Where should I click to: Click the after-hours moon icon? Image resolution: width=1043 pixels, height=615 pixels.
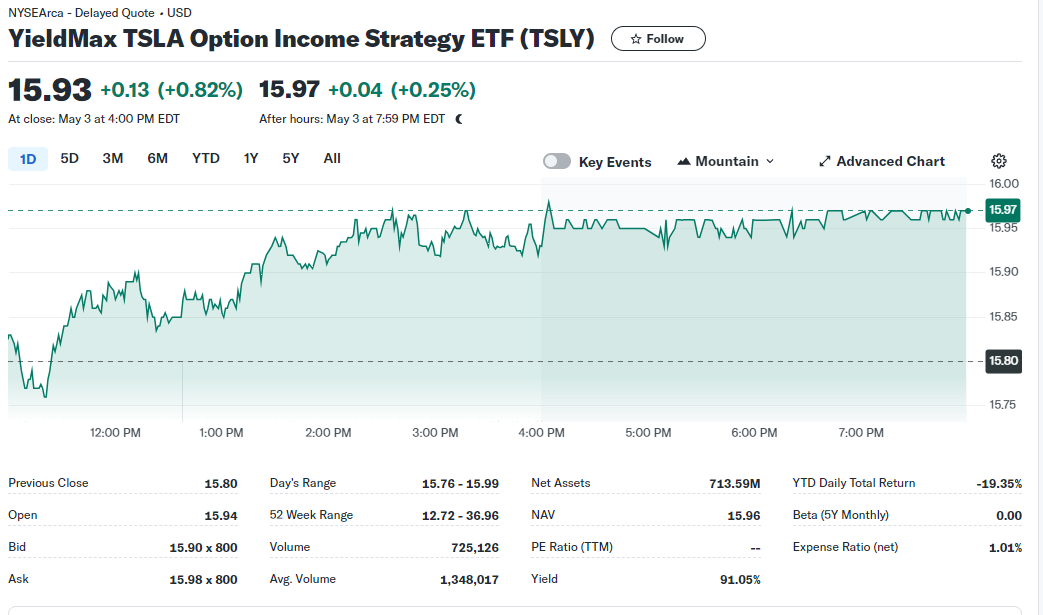pos(459,119)
